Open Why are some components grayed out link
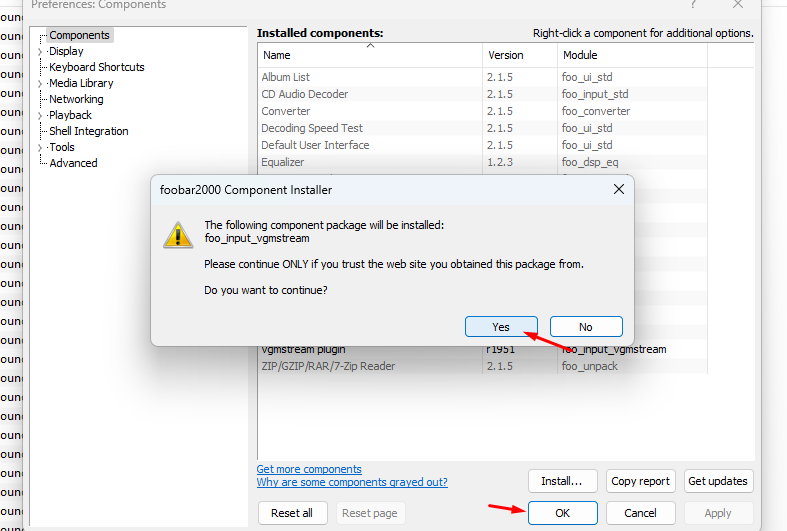The width and height of the screenshot is (787, 531). [352, 482]
